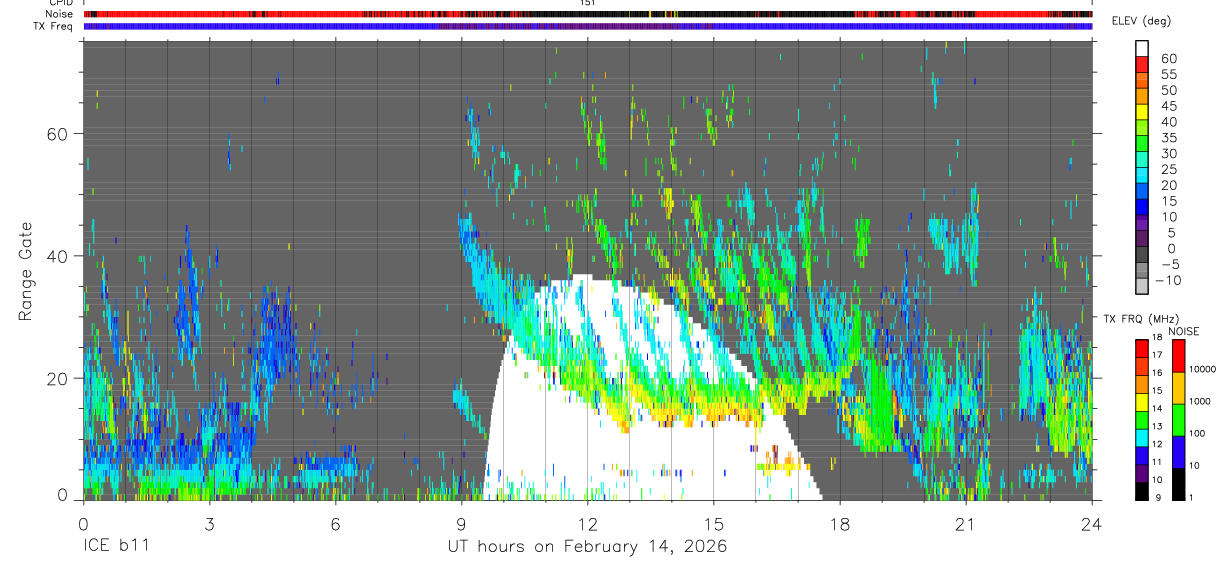This screenshot has width=1228, height=567.
Task: Click 'UT hours on February 14, 2026' label
Action: coord(586,547)
